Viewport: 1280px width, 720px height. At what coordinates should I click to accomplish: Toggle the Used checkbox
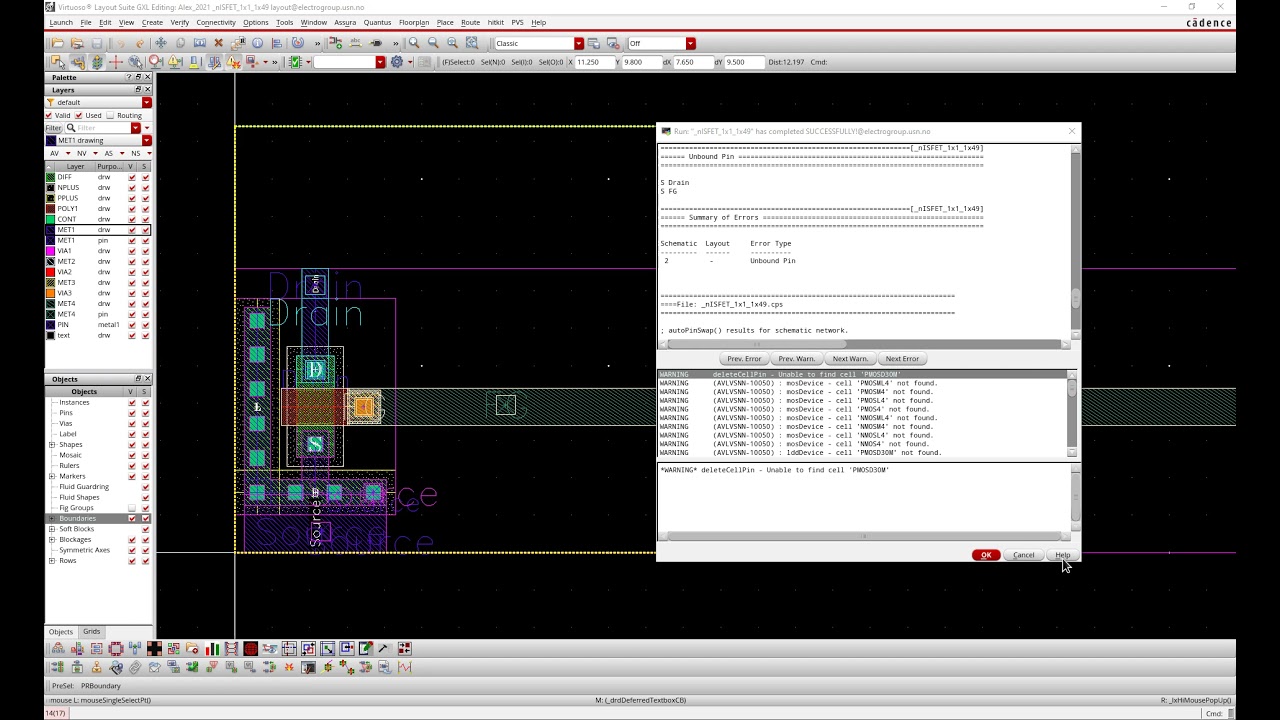click(x=79, y=115)
